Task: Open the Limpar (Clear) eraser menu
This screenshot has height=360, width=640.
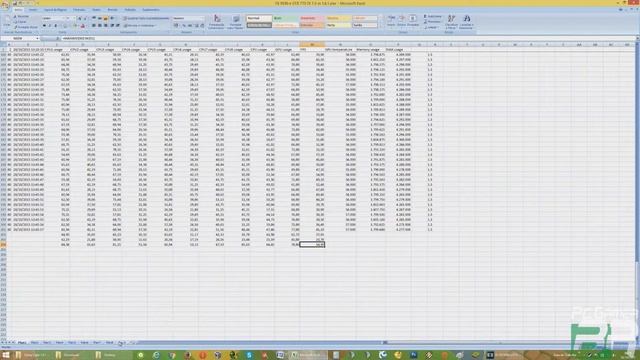Action: 431,27
